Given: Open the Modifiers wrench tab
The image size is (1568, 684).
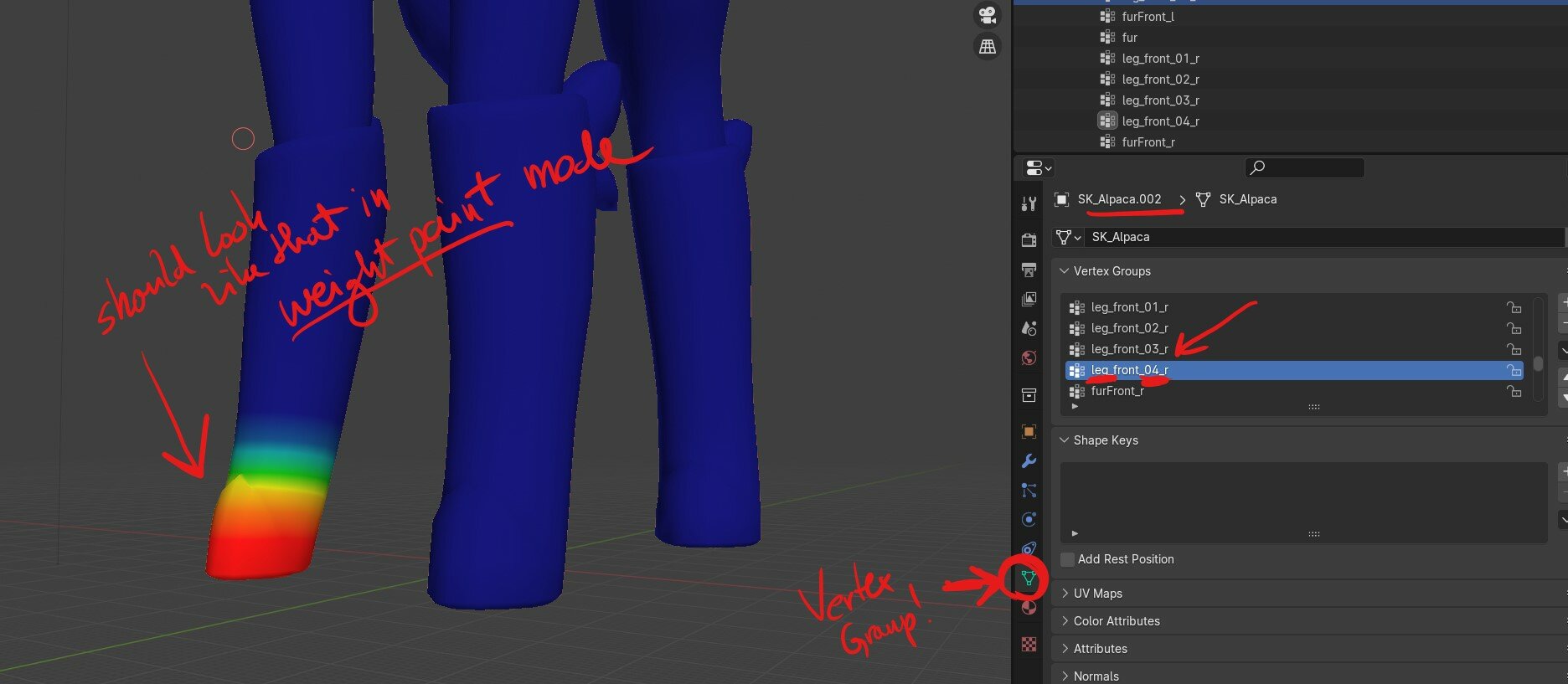Looking at the screenshot, I should click(x=1029, y=461).
